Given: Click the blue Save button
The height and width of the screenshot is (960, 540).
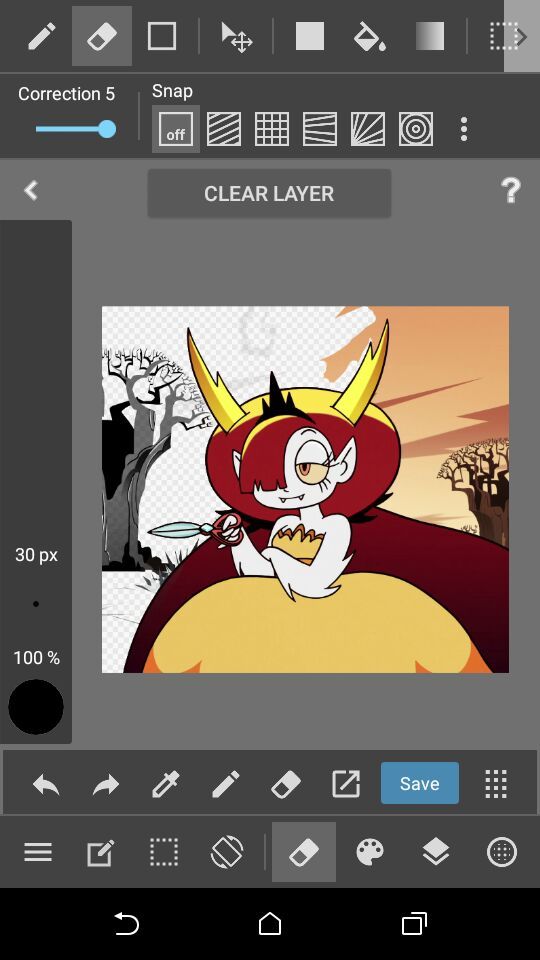Looking at the screenshot, I should click(x=419, y=783).
